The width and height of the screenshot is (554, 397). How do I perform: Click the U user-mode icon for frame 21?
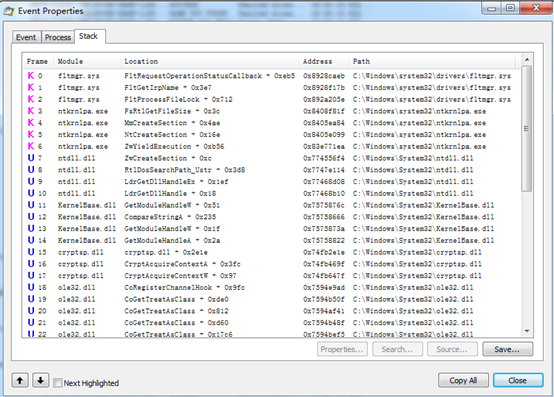point(31,322)
